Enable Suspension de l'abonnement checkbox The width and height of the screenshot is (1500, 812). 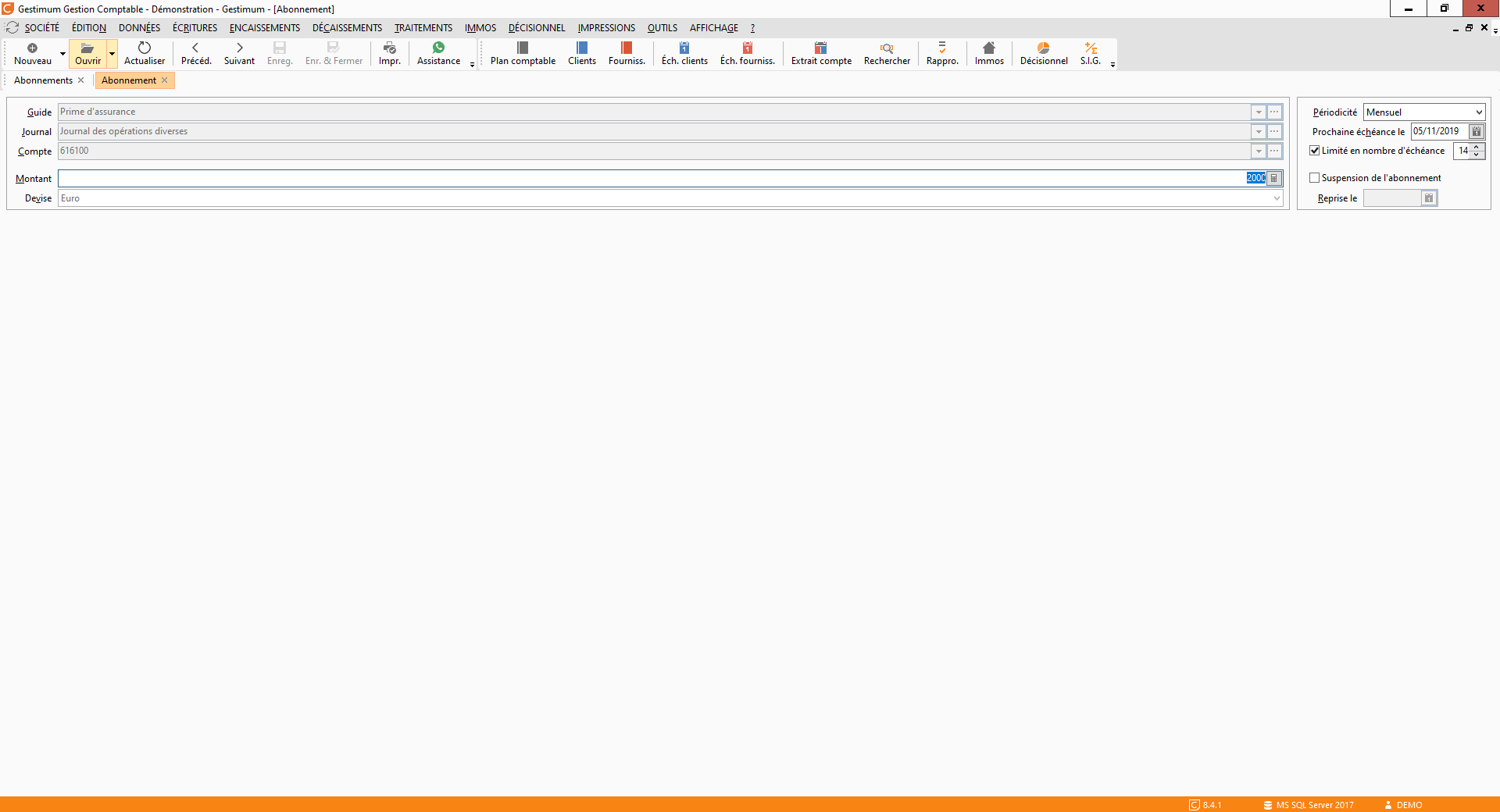tap(1315, 178)
